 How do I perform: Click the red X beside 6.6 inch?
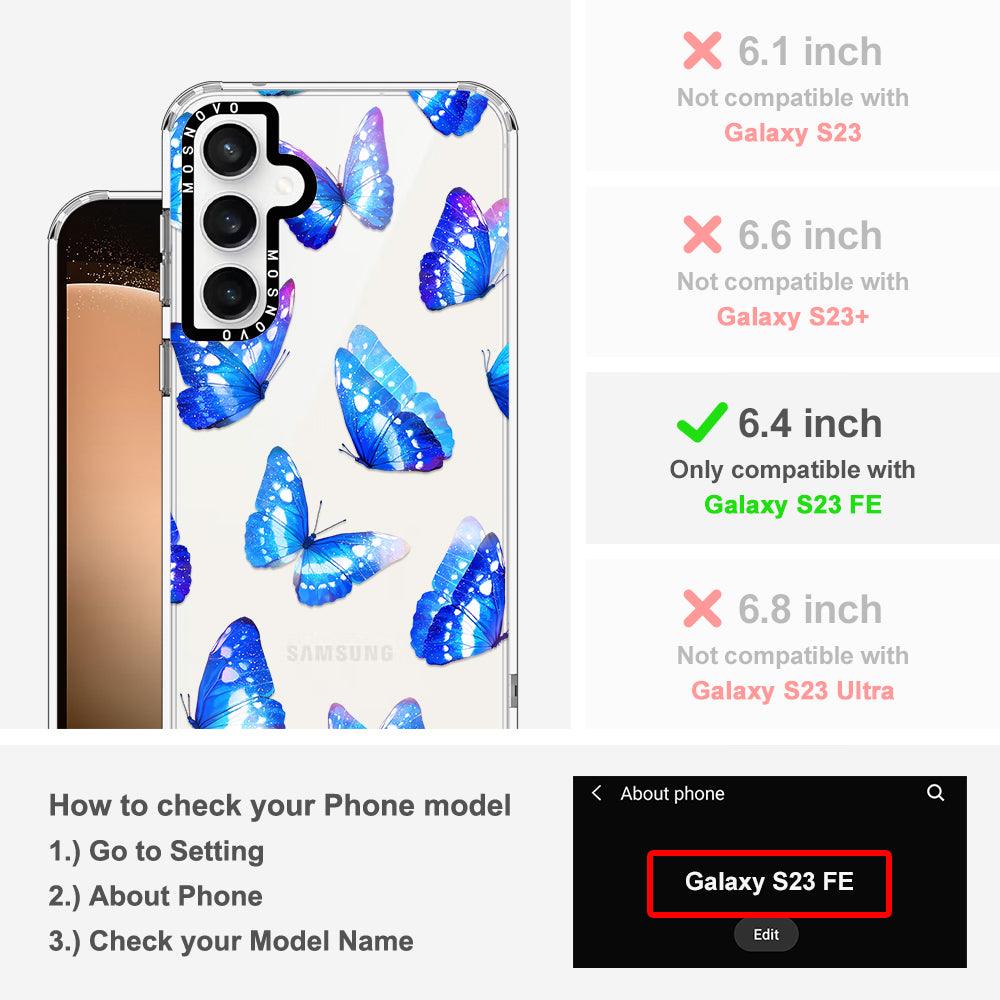tap(702, 234)
